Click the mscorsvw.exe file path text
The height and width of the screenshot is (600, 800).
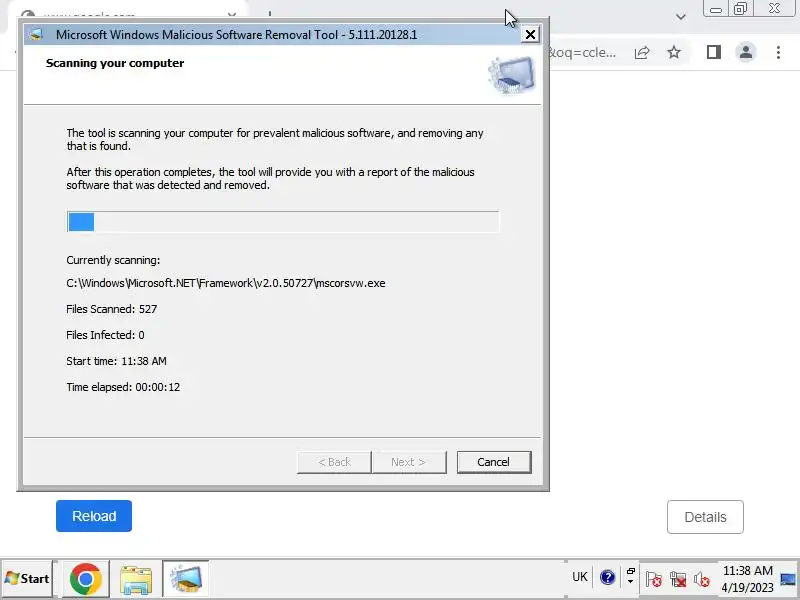pyautogui.click(x=226, y=283)
